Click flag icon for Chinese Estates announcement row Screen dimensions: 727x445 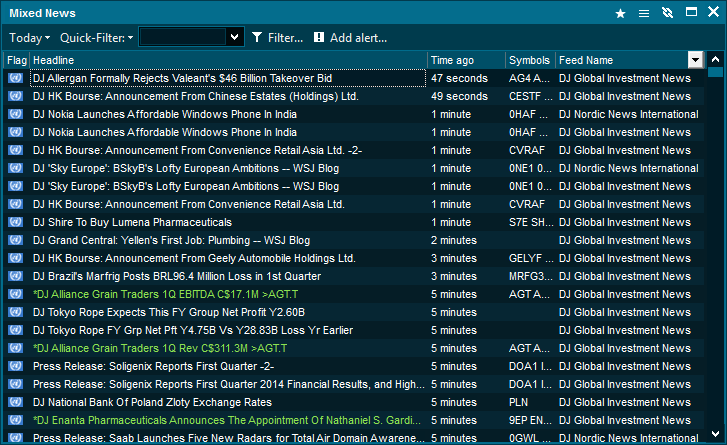(15, 96)
